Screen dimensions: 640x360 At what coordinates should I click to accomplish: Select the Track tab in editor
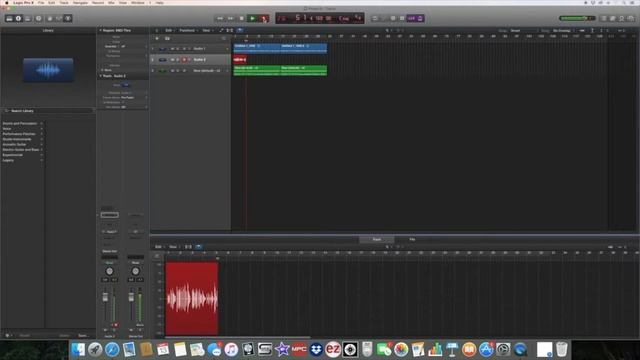click(377, 240)
